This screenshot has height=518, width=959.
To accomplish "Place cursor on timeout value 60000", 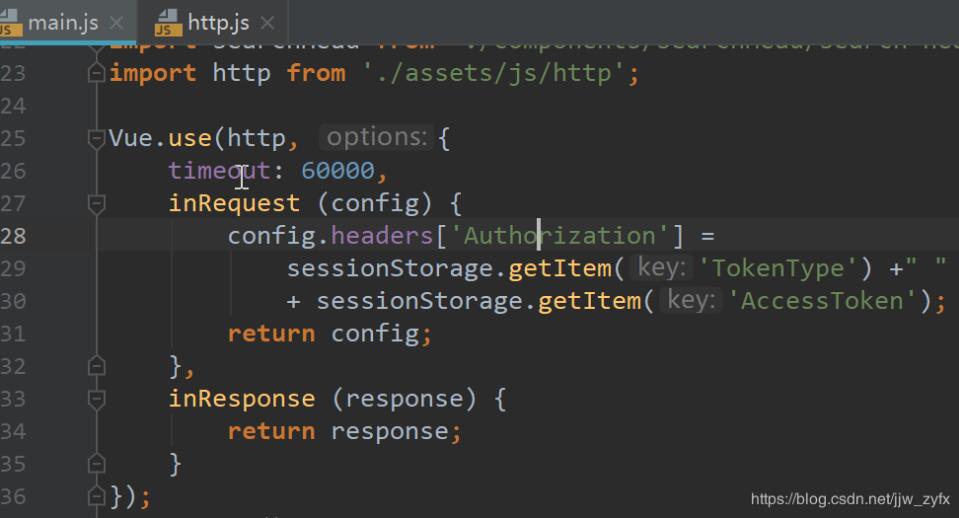I will (338, 171).
